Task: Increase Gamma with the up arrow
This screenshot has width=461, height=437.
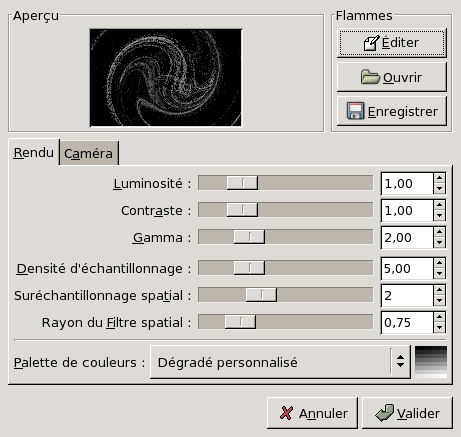Action: point(439,232)
